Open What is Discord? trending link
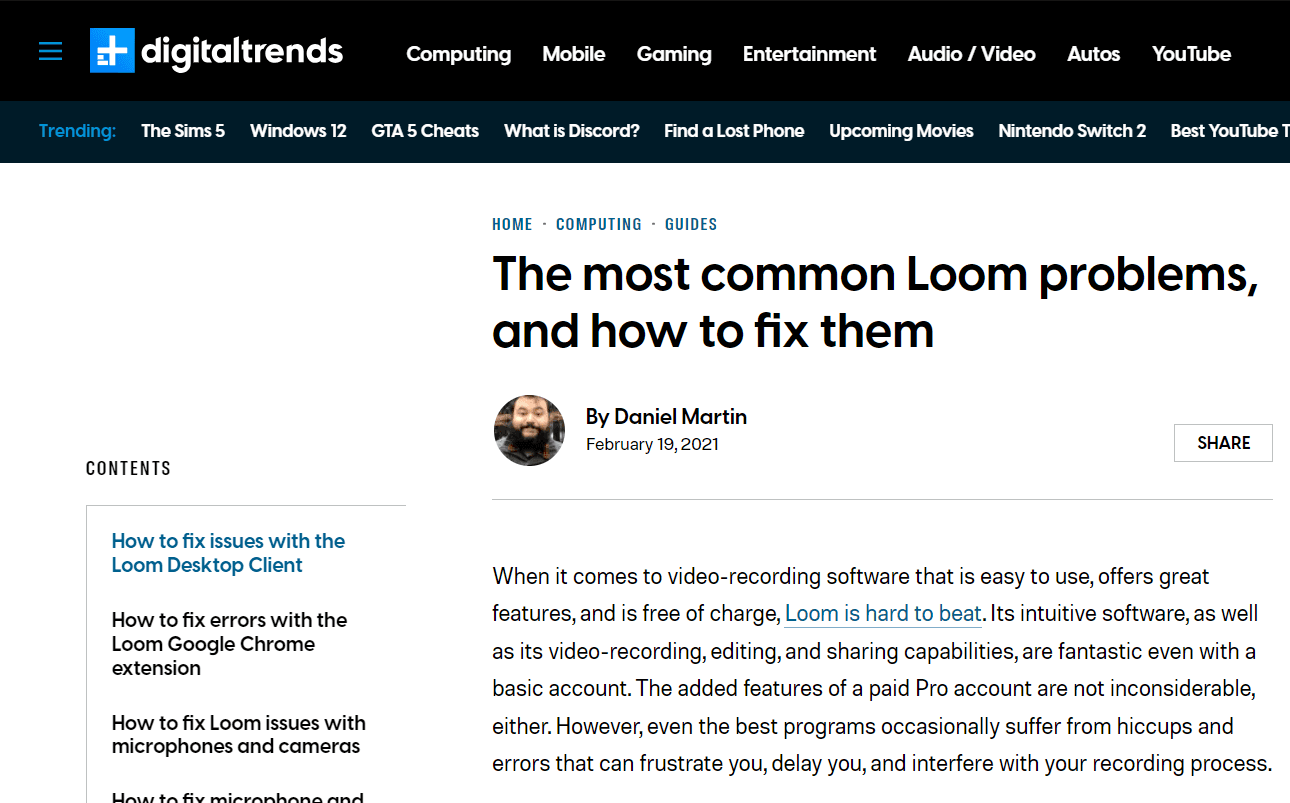 (571, 131)
